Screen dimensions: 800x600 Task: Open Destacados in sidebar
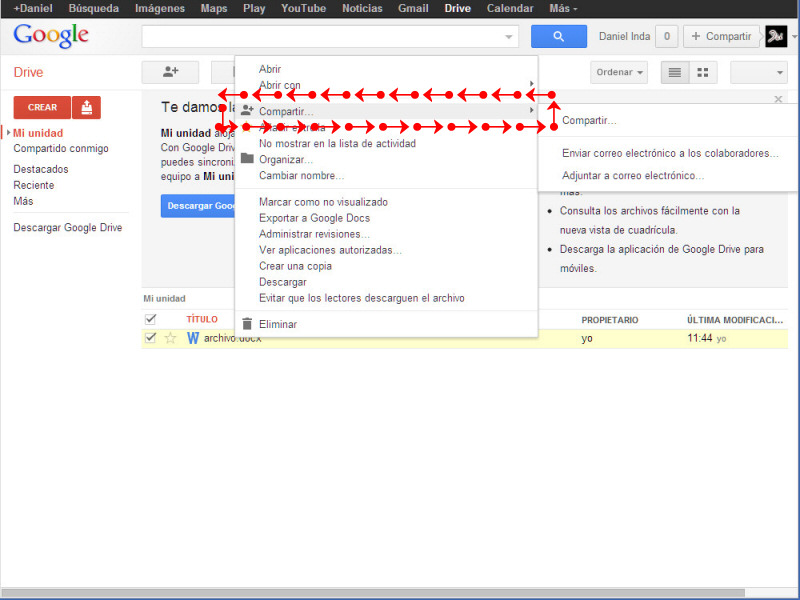pos(41,169)
